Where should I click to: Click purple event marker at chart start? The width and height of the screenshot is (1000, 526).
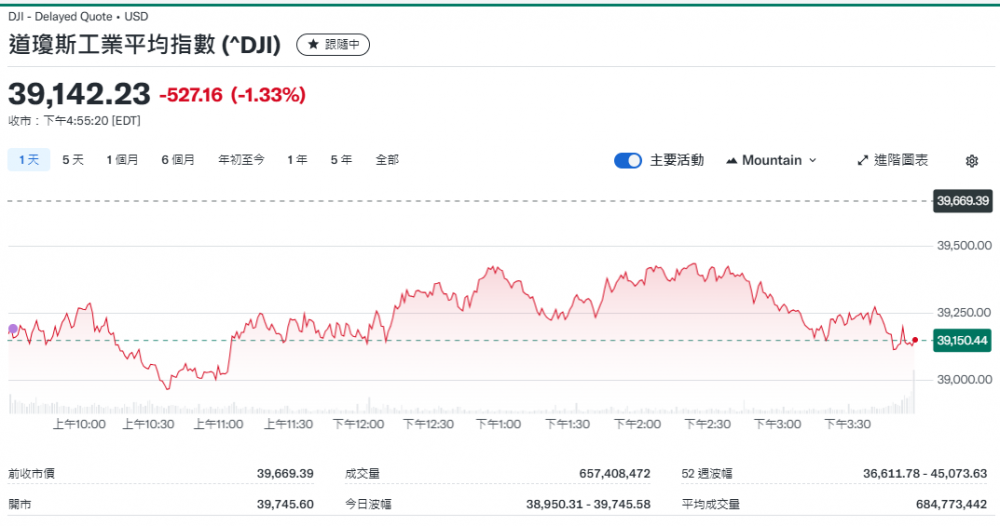13,329
